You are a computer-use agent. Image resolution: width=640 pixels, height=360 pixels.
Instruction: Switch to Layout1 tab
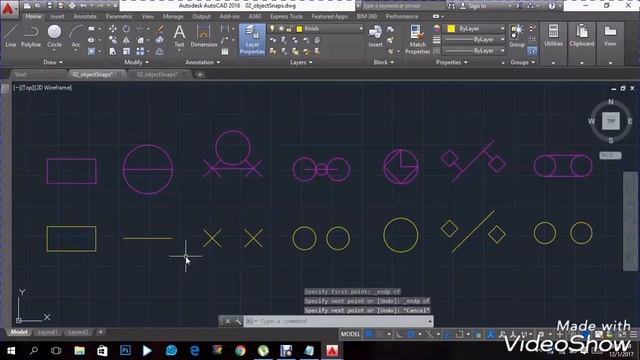coord(47,332)
